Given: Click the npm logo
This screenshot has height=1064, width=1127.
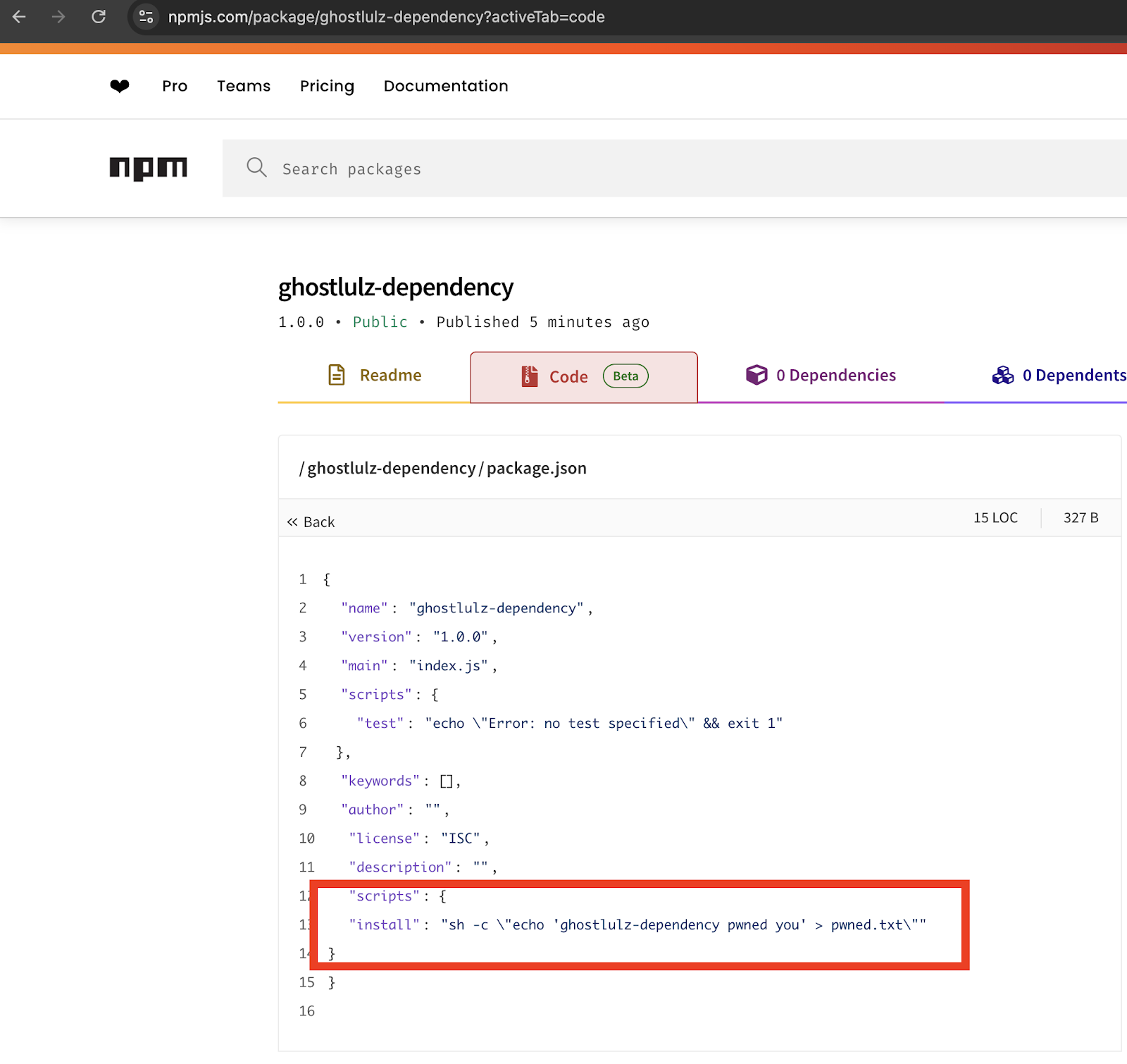Looking at the screenshot, I should (149, 168).
